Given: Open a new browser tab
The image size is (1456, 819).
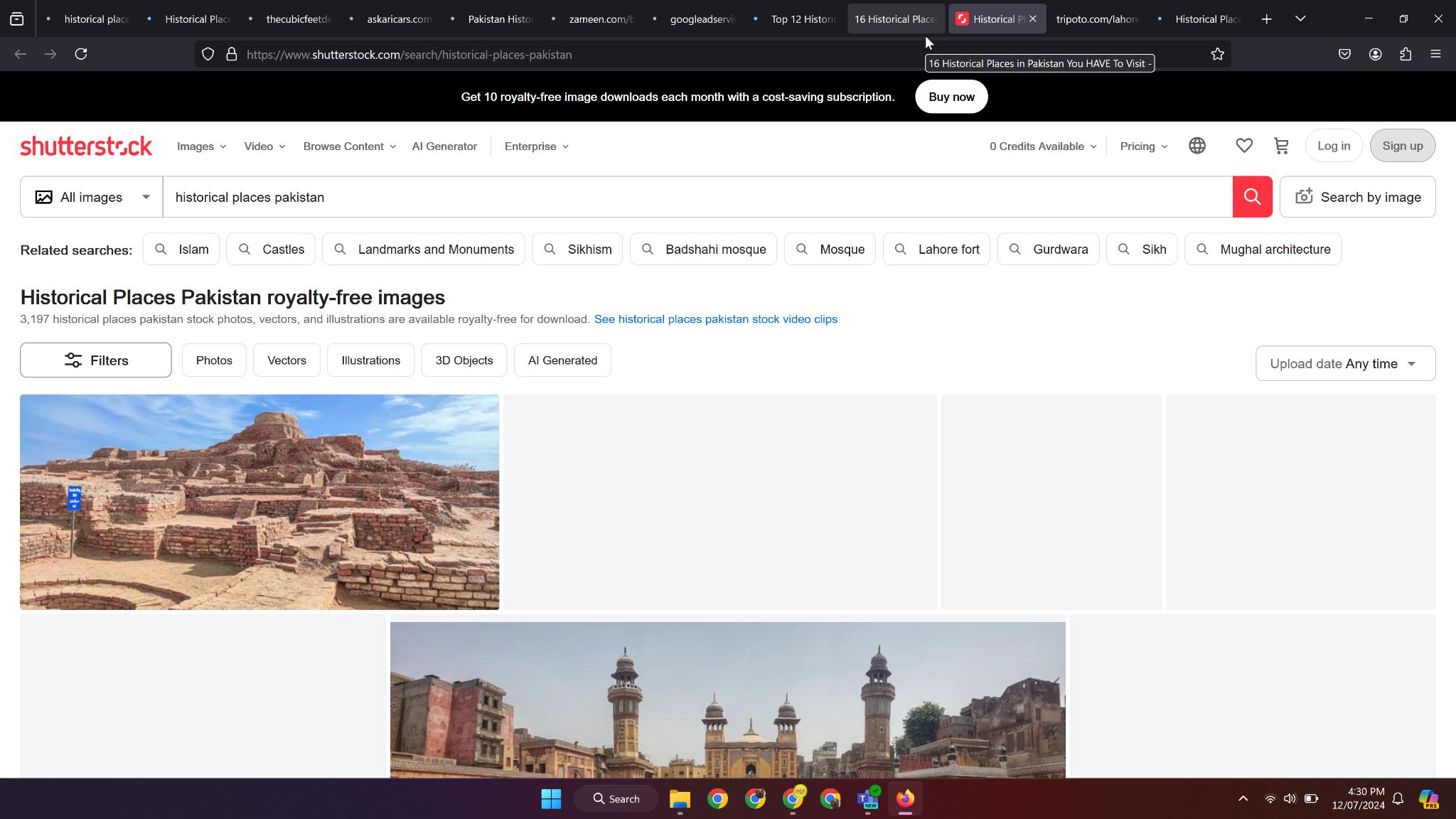Looking at the screenshot, I should [1266, 19].
